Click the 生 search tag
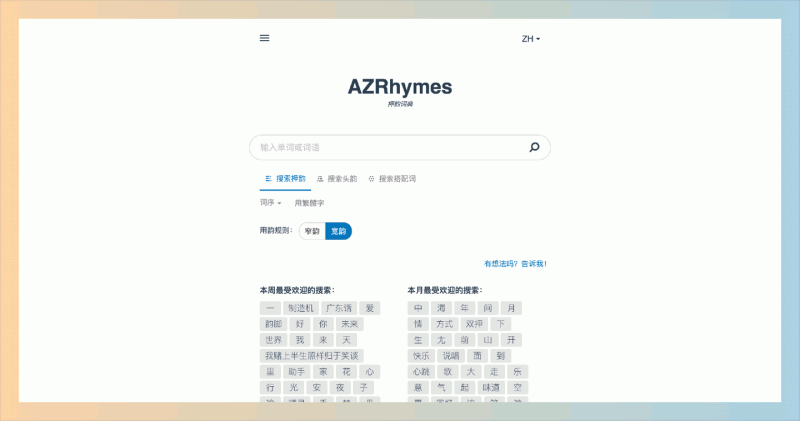This screenshot has width=800, height=421. [418, 340]
